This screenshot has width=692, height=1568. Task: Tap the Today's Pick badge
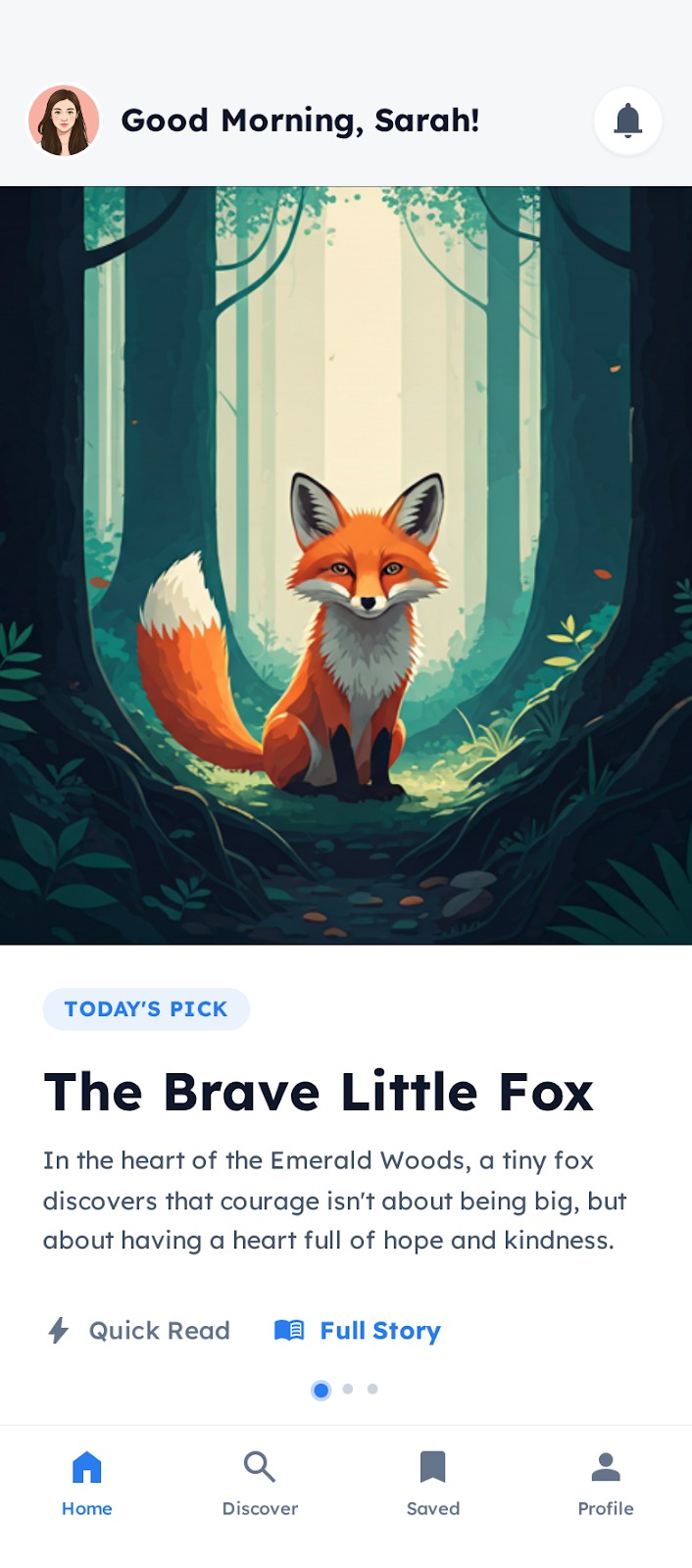click(146, 1009)
